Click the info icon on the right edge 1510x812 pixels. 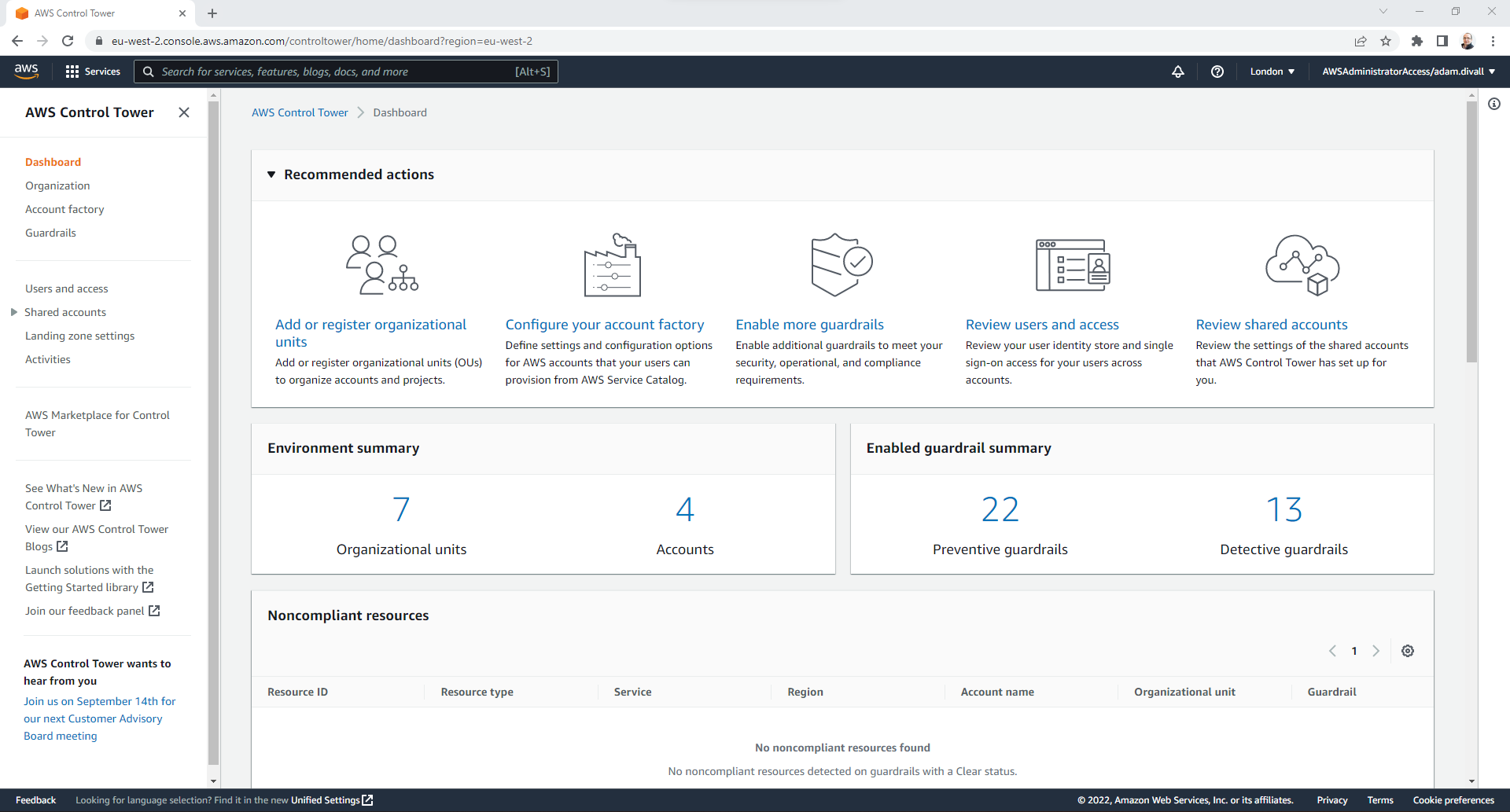pyautogui.click(x=1495, y=104)
